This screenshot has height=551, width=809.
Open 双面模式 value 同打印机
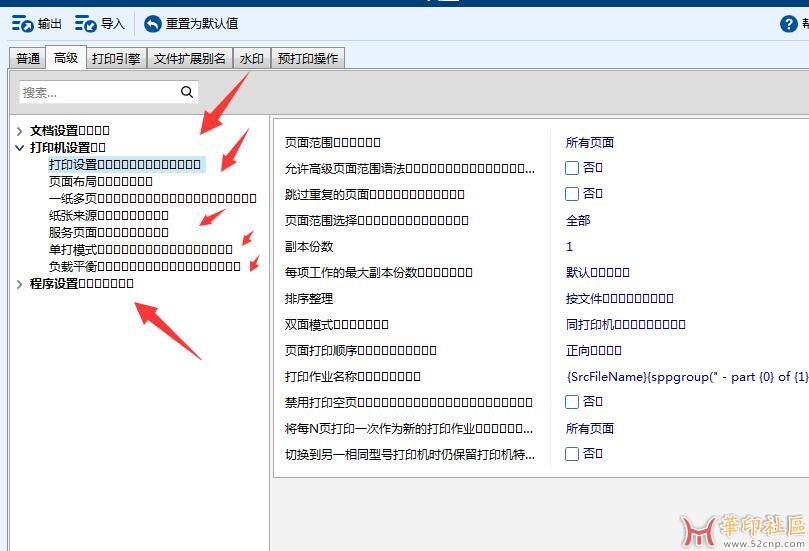pyautogui.click(x=626, y=325)
